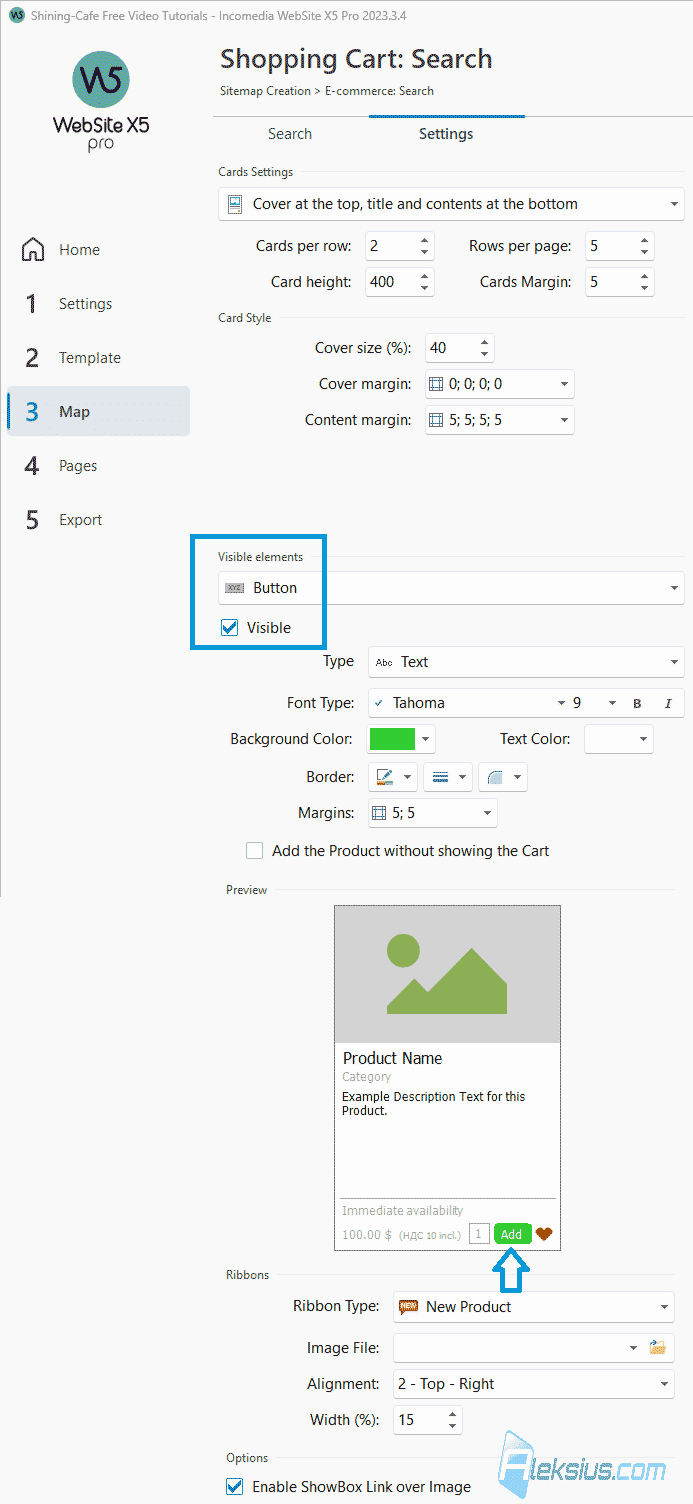Image resolution: width=693 pixels, height=1504 pixels.
Task: Open the Tahoma font type dropdown
Action: point(468,703)
